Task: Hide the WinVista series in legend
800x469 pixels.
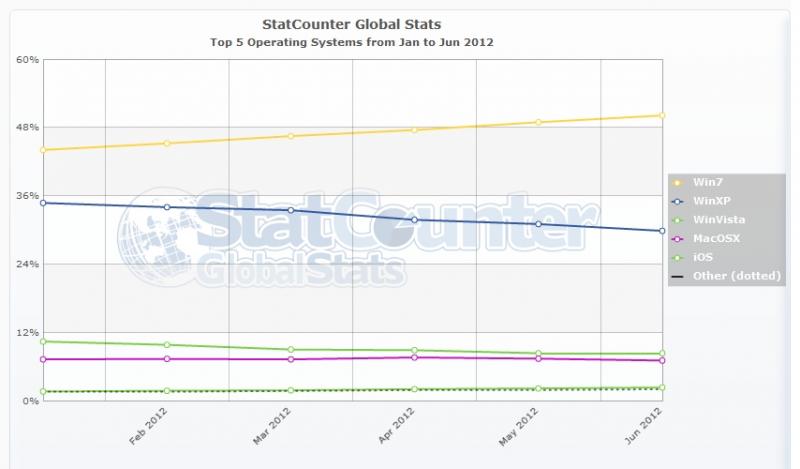Action: point(719,220)
